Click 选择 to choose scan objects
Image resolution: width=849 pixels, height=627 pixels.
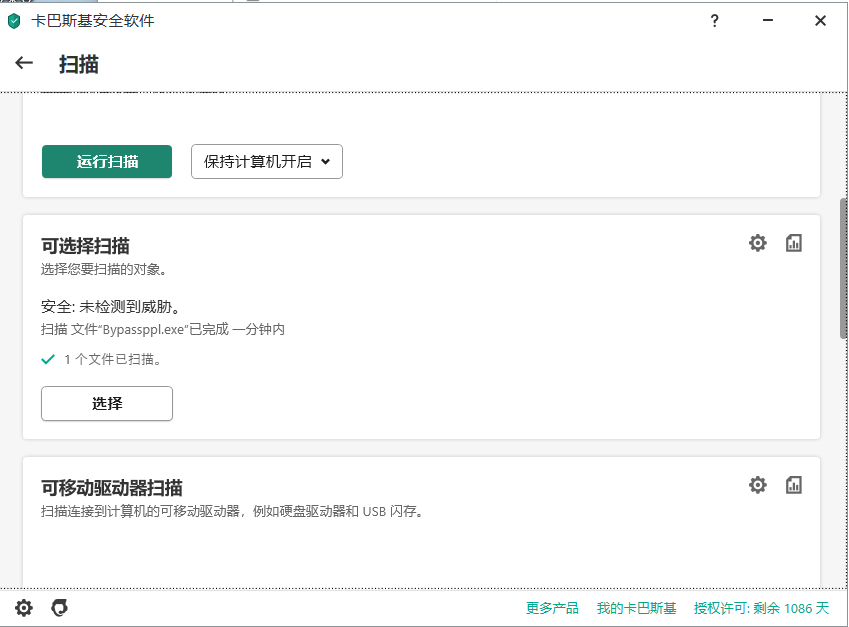coord(106,403)
